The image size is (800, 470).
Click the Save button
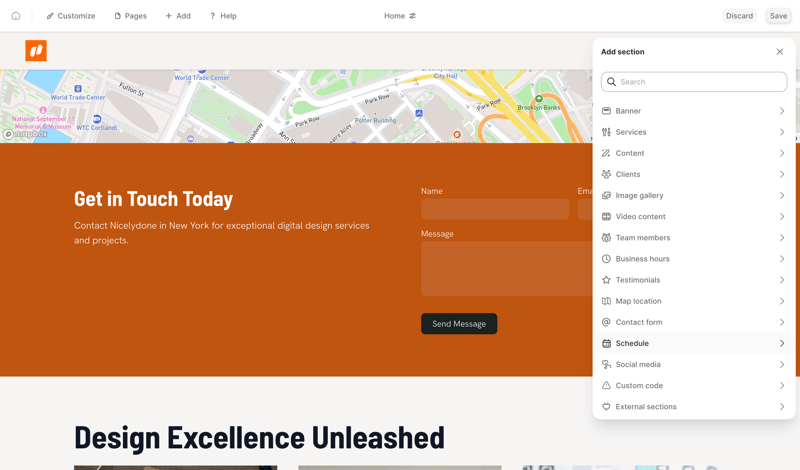coord(778,16)
